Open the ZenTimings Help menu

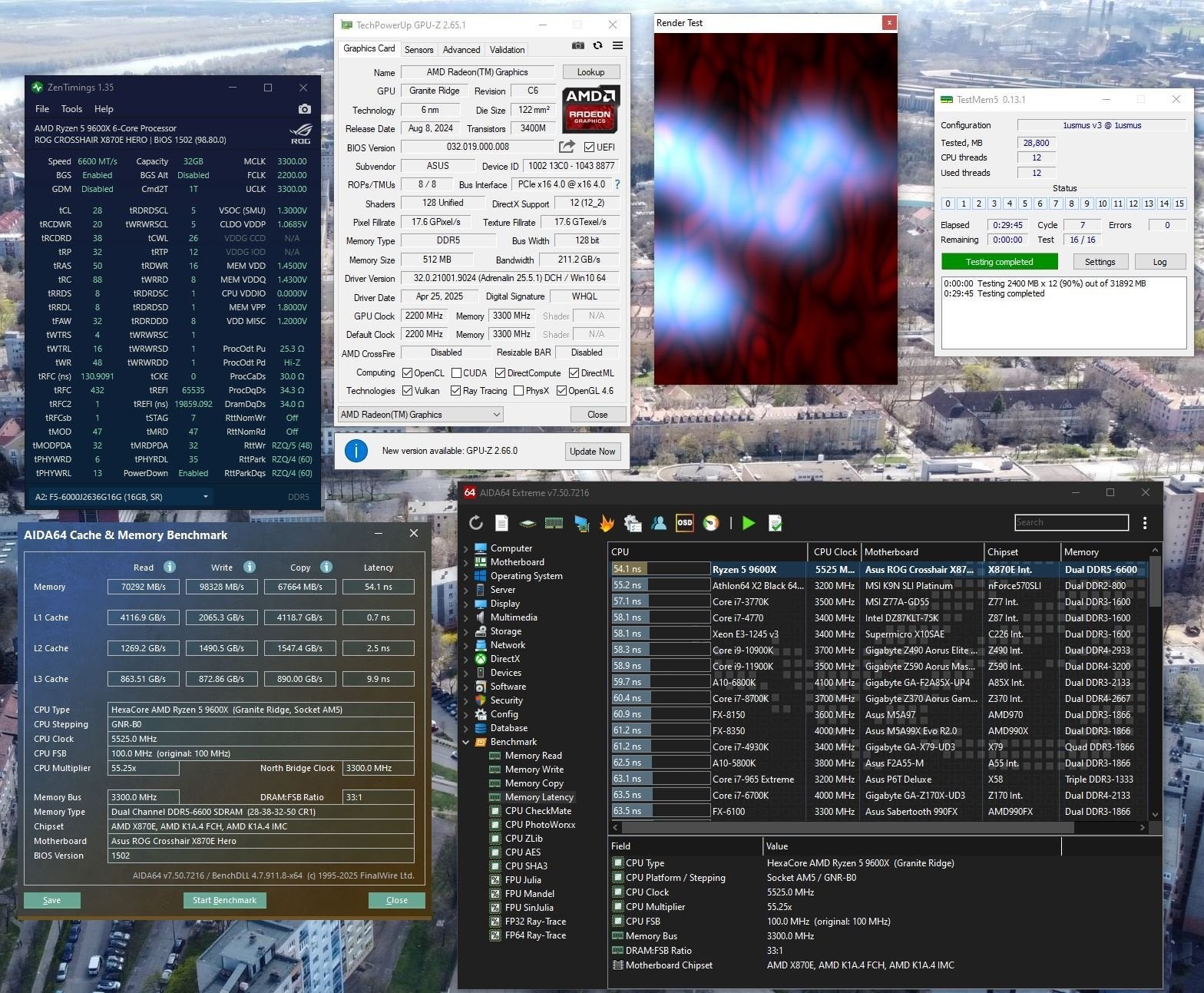coord(104,109)
